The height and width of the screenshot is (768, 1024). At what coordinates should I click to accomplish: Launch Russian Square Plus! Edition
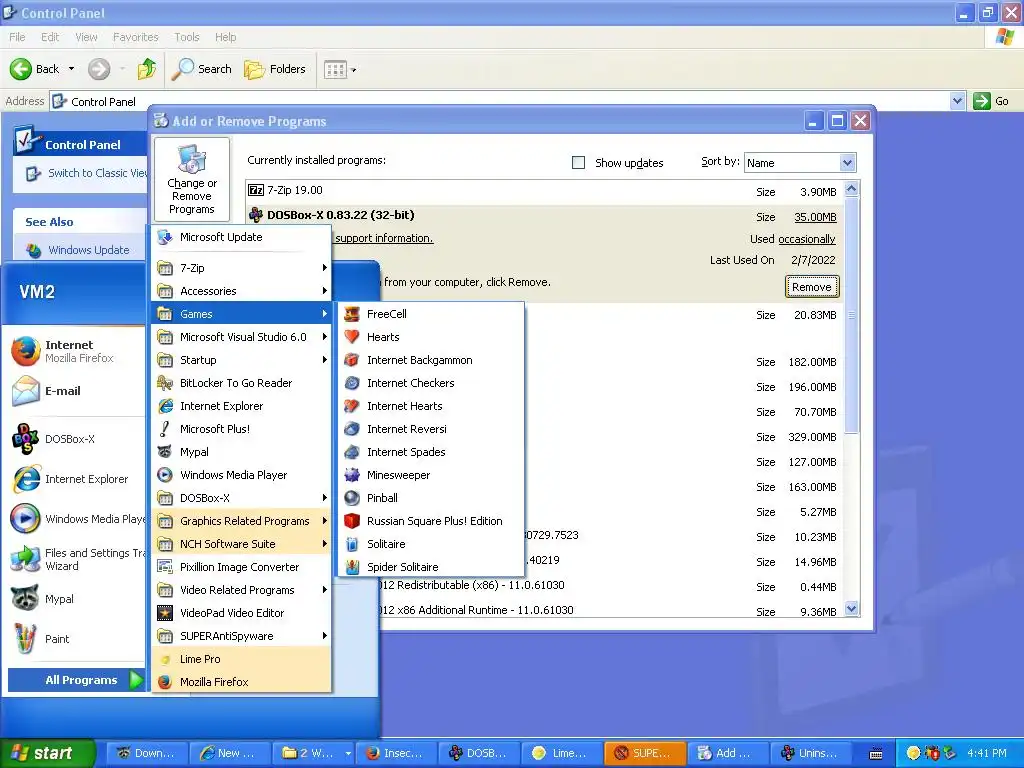(x=430, y=520)
